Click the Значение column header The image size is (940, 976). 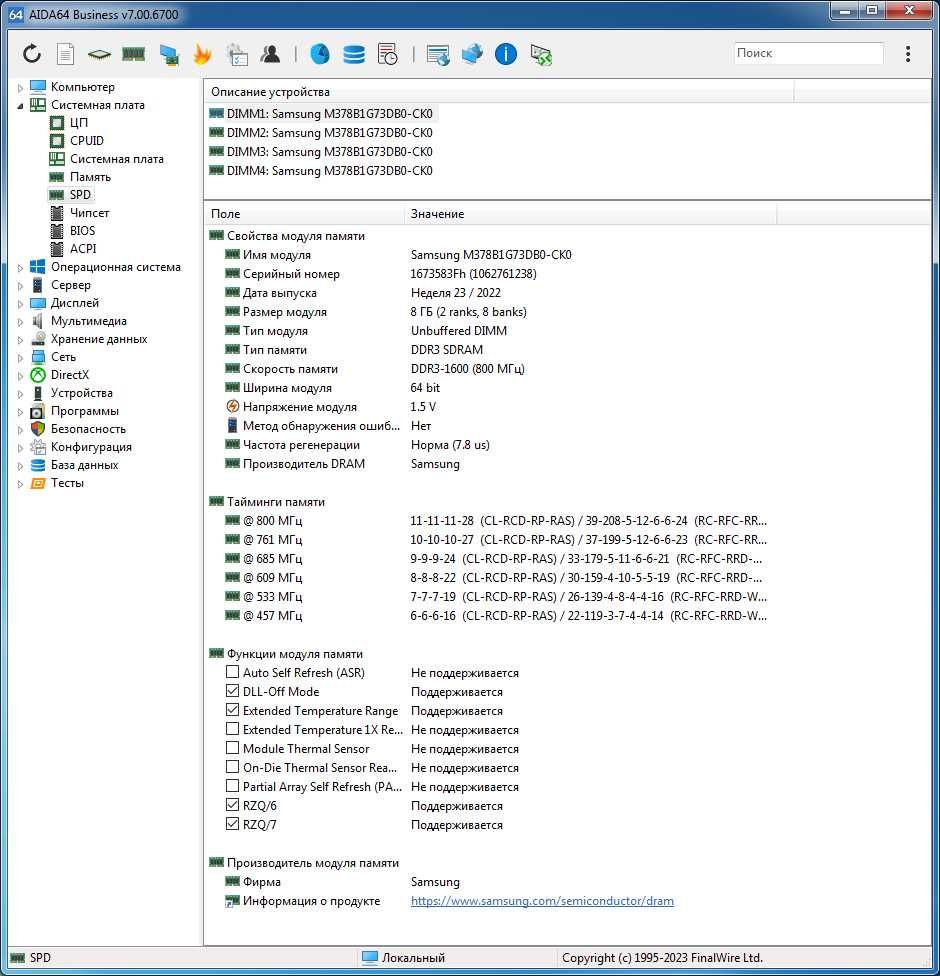591,214
